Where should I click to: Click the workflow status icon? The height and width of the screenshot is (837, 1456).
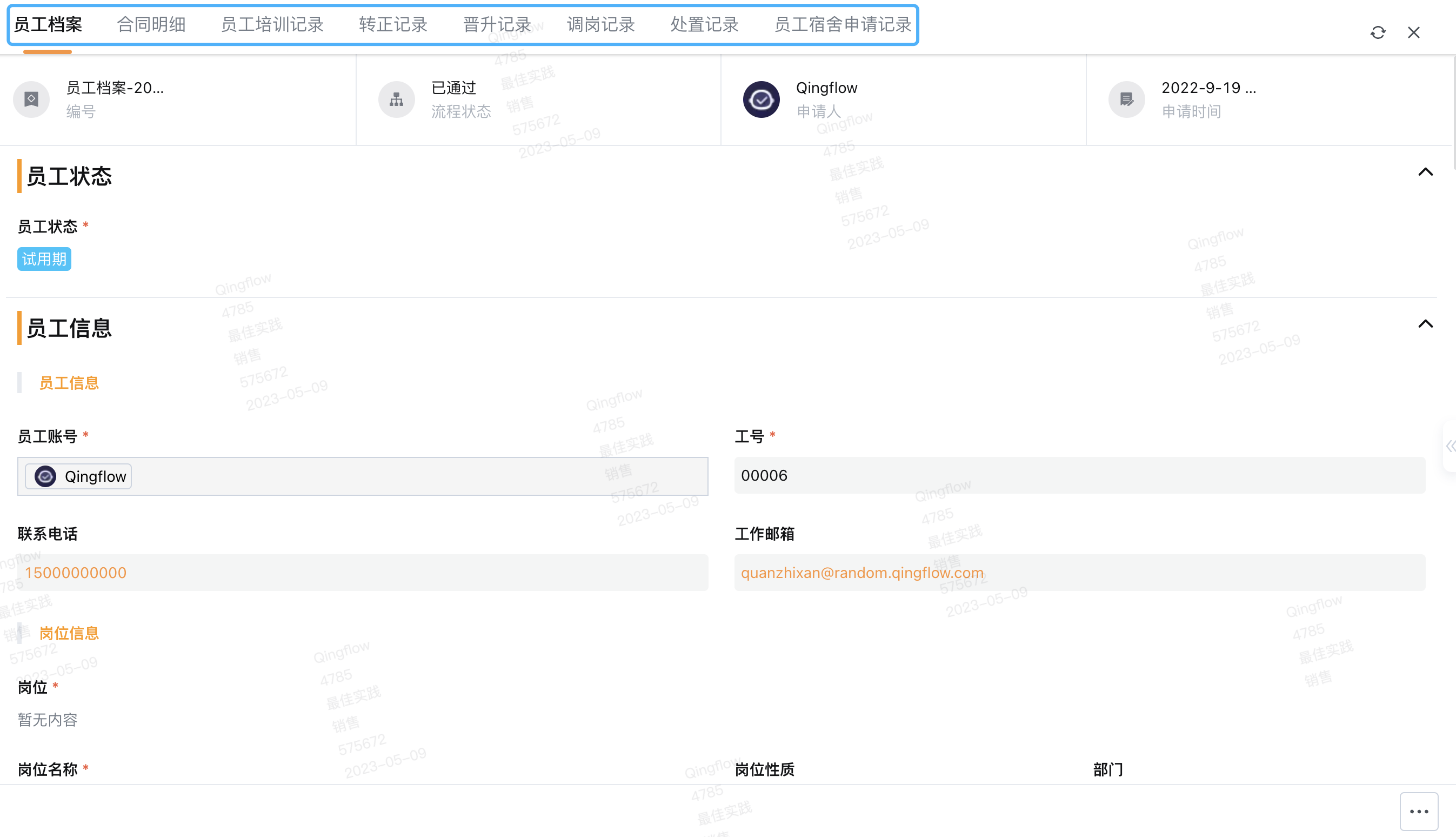(x=397, y=99)
